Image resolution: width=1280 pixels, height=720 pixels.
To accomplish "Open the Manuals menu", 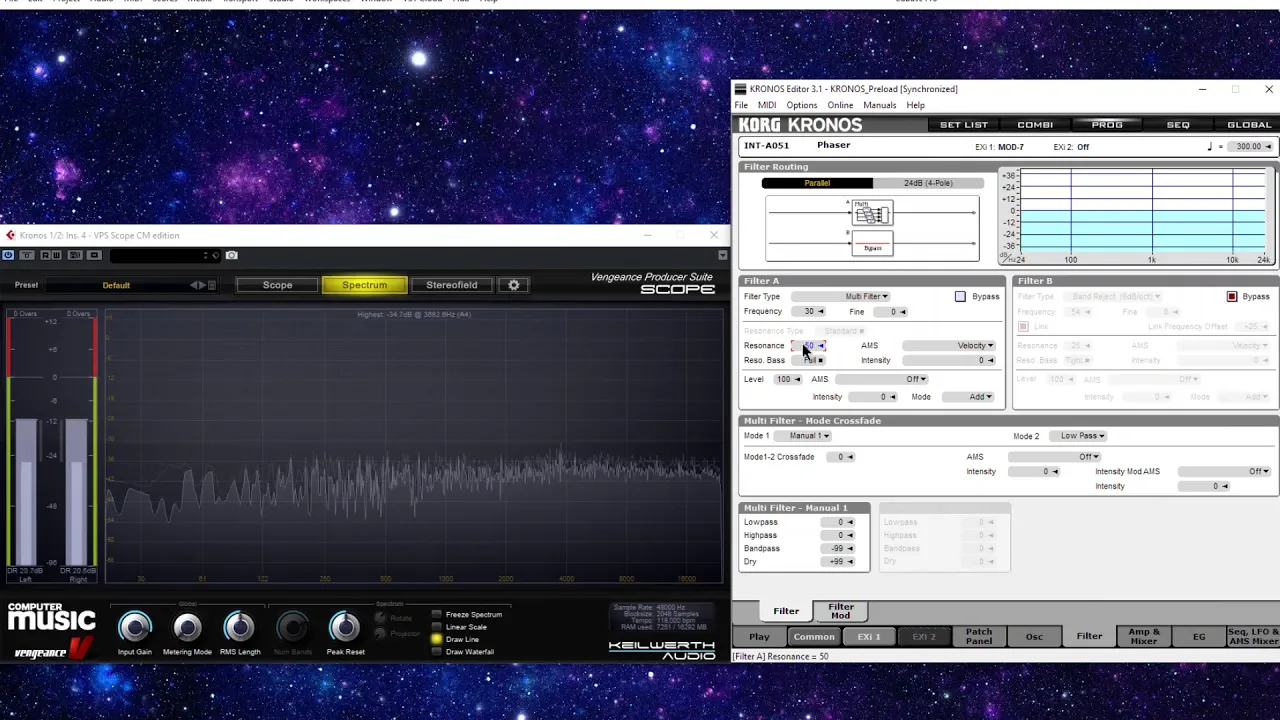I will 879,105.
